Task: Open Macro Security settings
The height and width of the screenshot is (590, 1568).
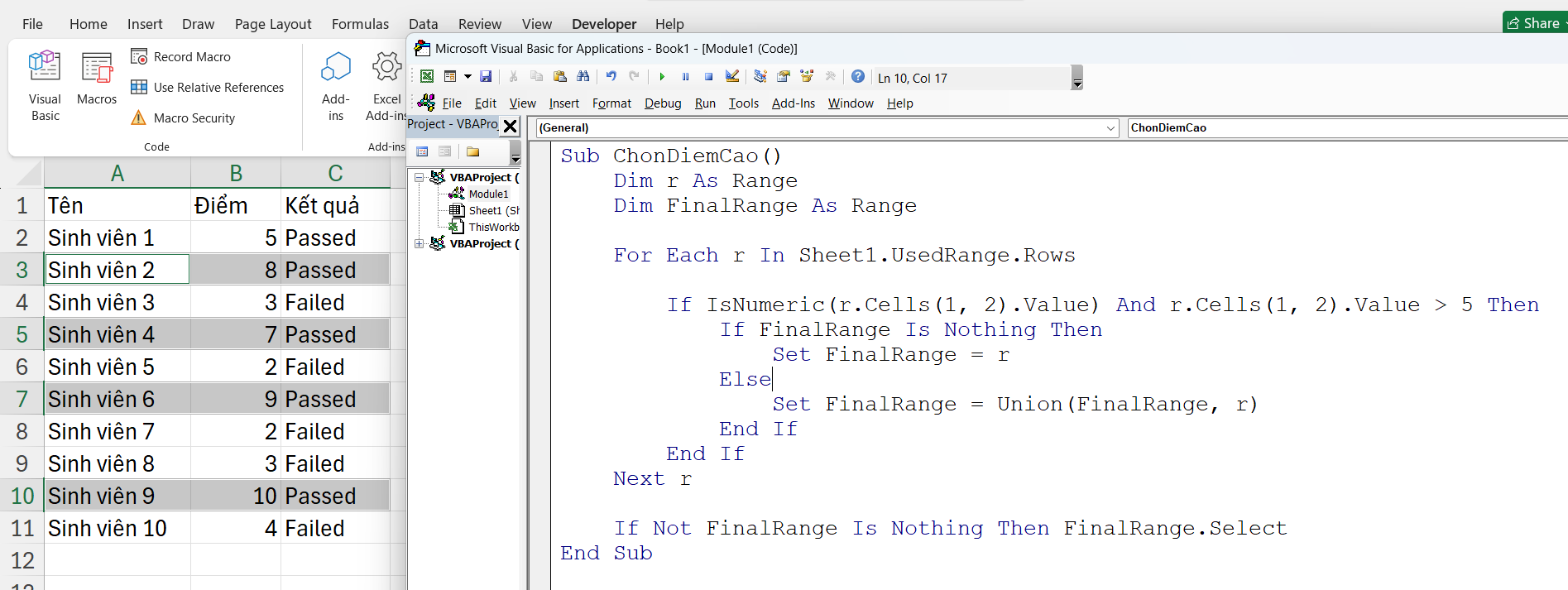Action: click(184, 118)
